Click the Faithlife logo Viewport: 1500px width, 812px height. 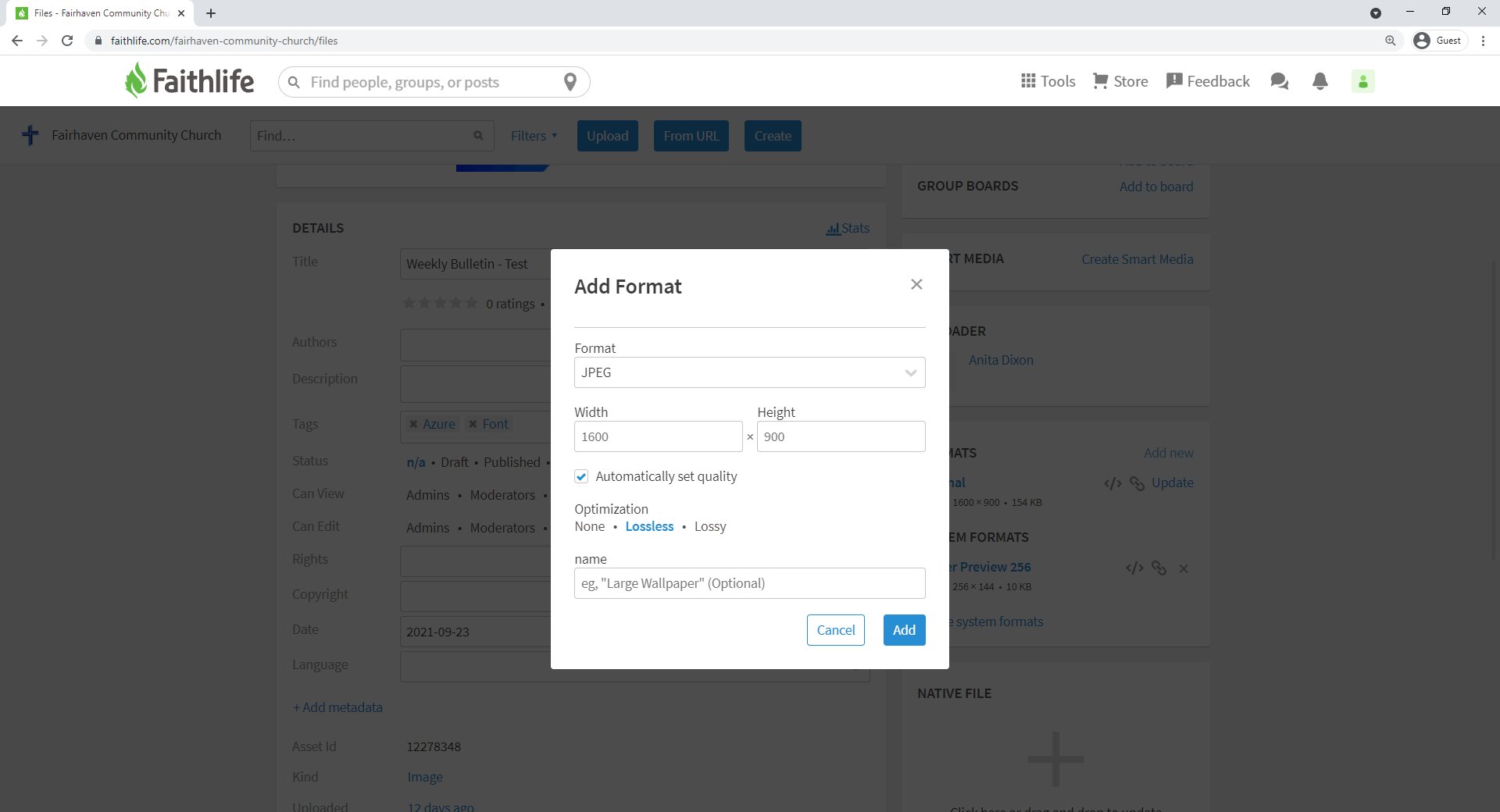190,80
